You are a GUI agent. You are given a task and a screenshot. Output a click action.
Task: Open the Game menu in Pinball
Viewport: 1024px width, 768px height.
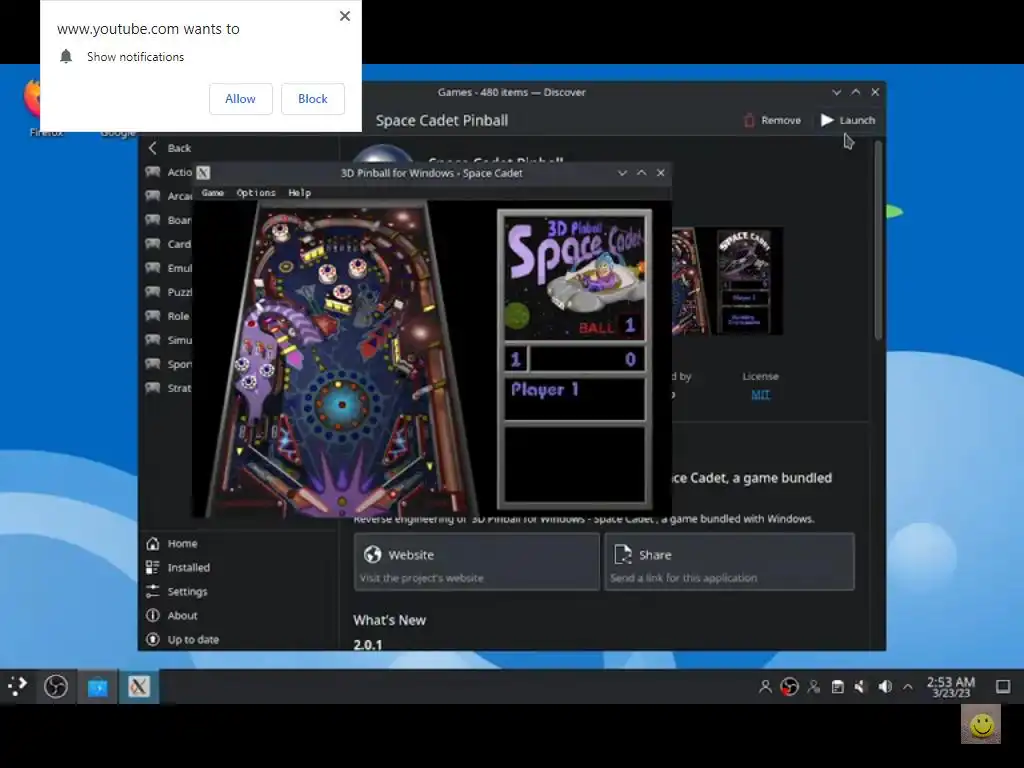pyautogui.click(x=213, y=193)
